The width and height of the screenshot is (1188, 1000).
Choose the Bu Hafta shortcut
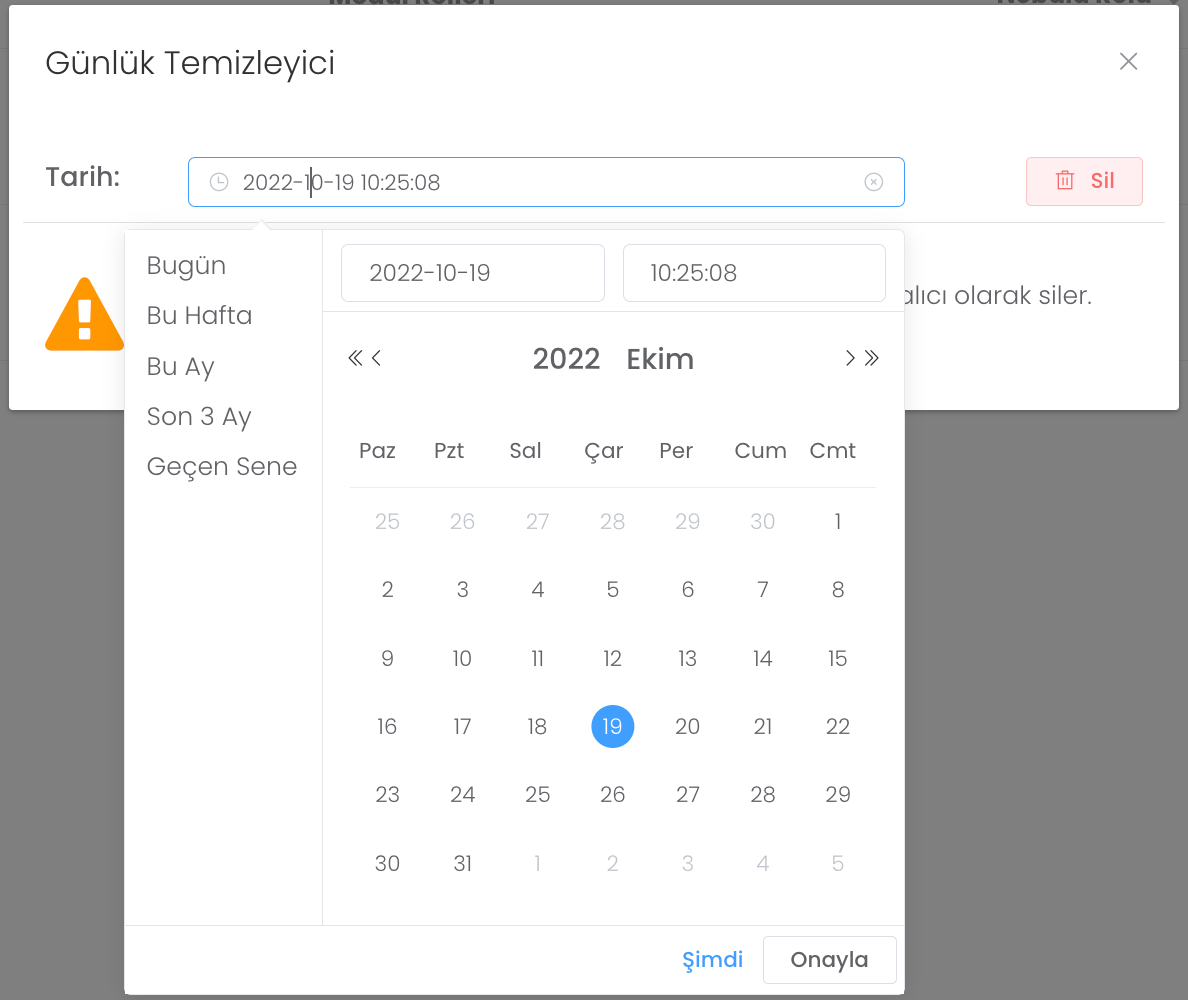click(x=199, y=316)
